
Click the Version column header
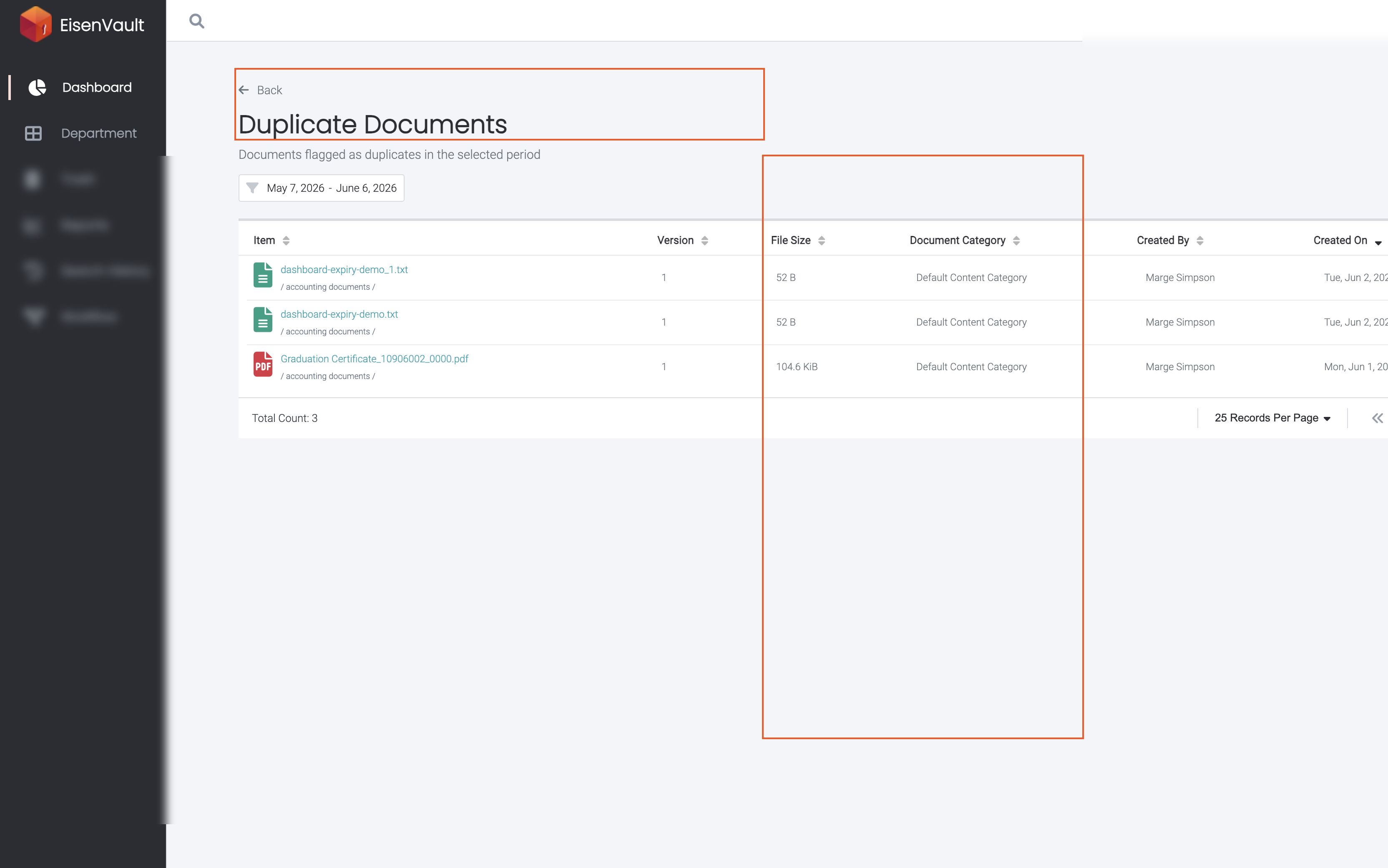click(675, 241)
